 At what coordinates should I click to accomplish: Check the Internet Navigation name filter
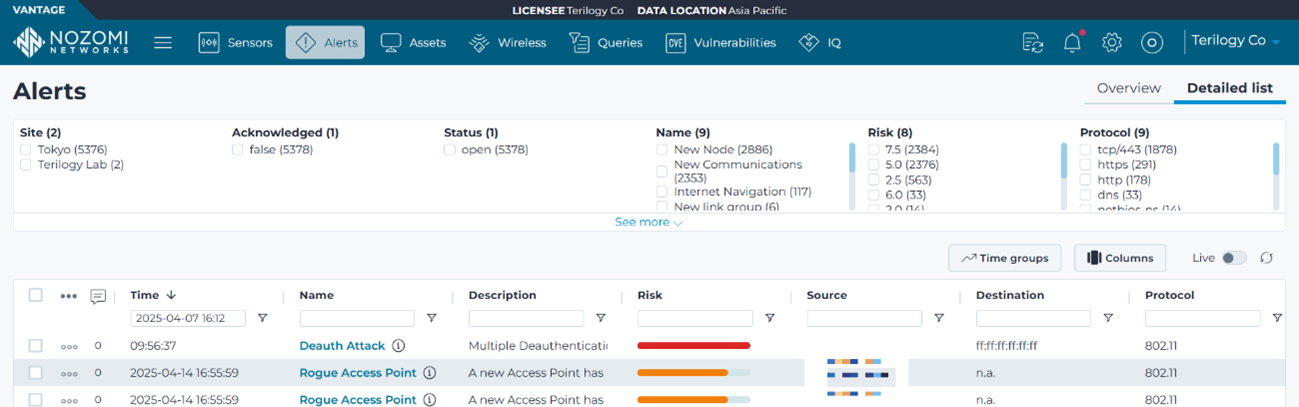tap(662, 192)
